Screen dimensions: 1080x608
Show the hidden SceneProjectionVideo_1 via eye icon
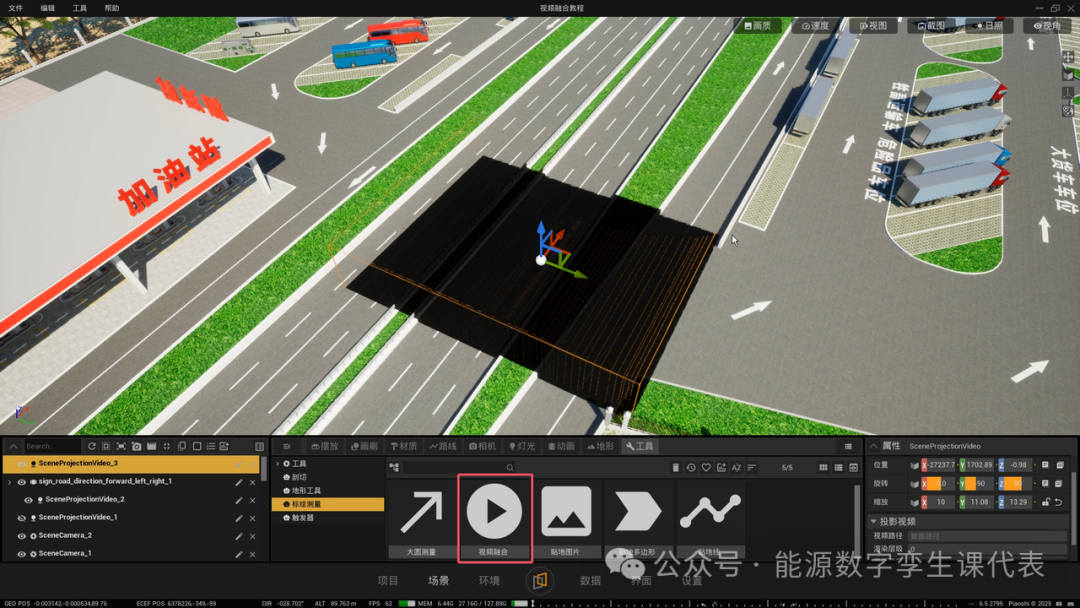[x=21, y=518]
